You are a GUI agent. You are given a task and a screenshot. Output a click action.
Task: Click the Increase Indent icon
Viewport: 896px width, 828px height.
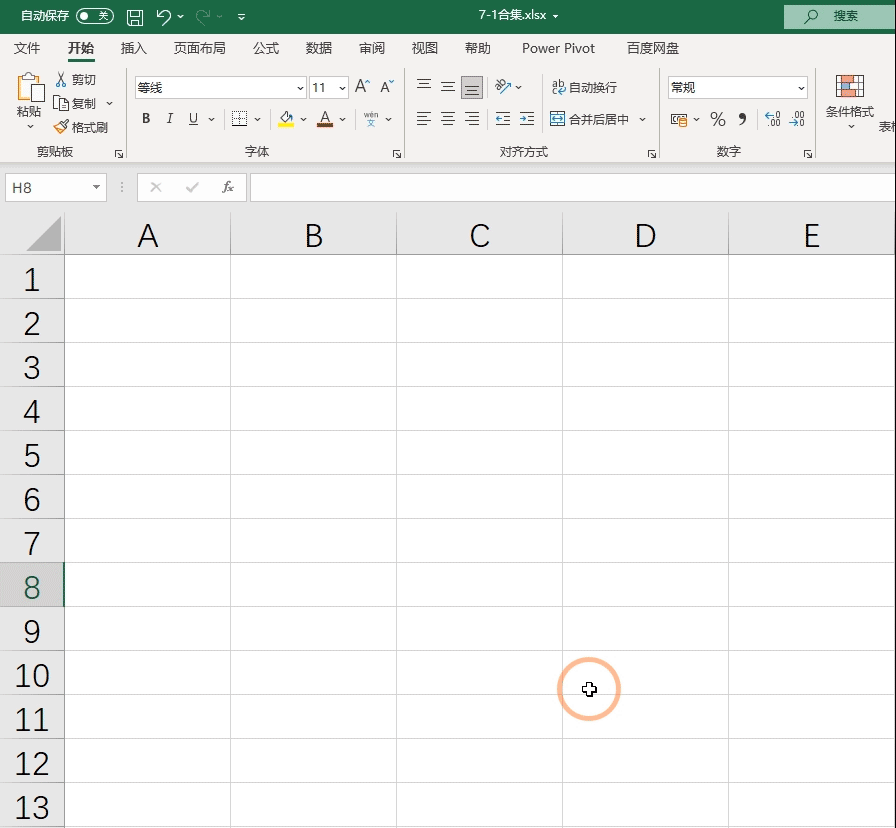tap(527, 119)
